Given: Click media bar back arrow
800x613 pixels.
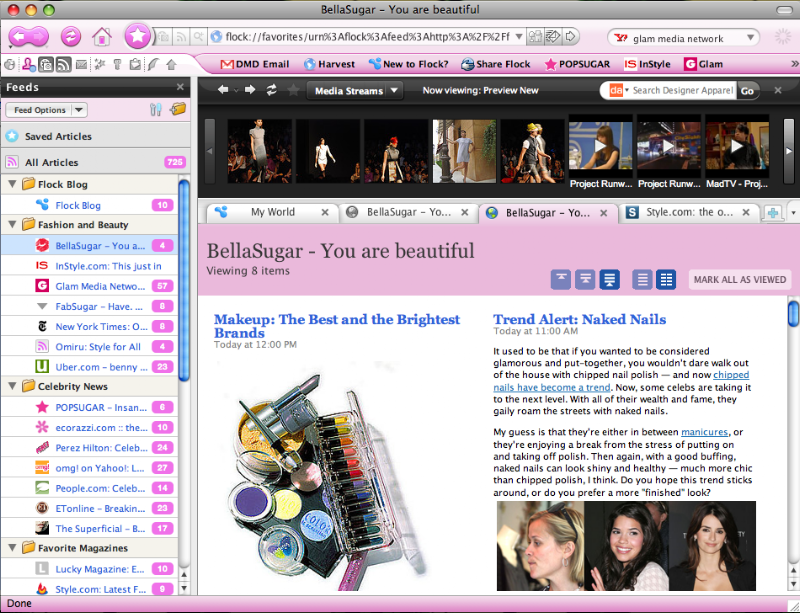Looking at the screenshot, I should pyautogui.click(x=223, y=90).
